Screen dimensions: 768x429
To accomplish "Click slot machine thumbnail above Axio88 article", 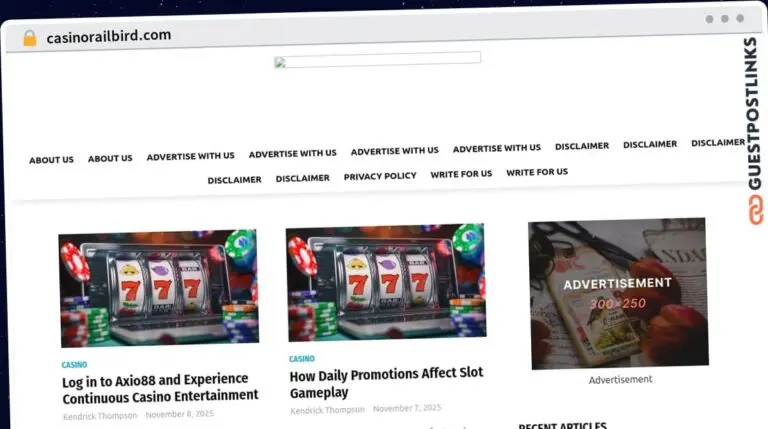I will click(x=158, y=289).
